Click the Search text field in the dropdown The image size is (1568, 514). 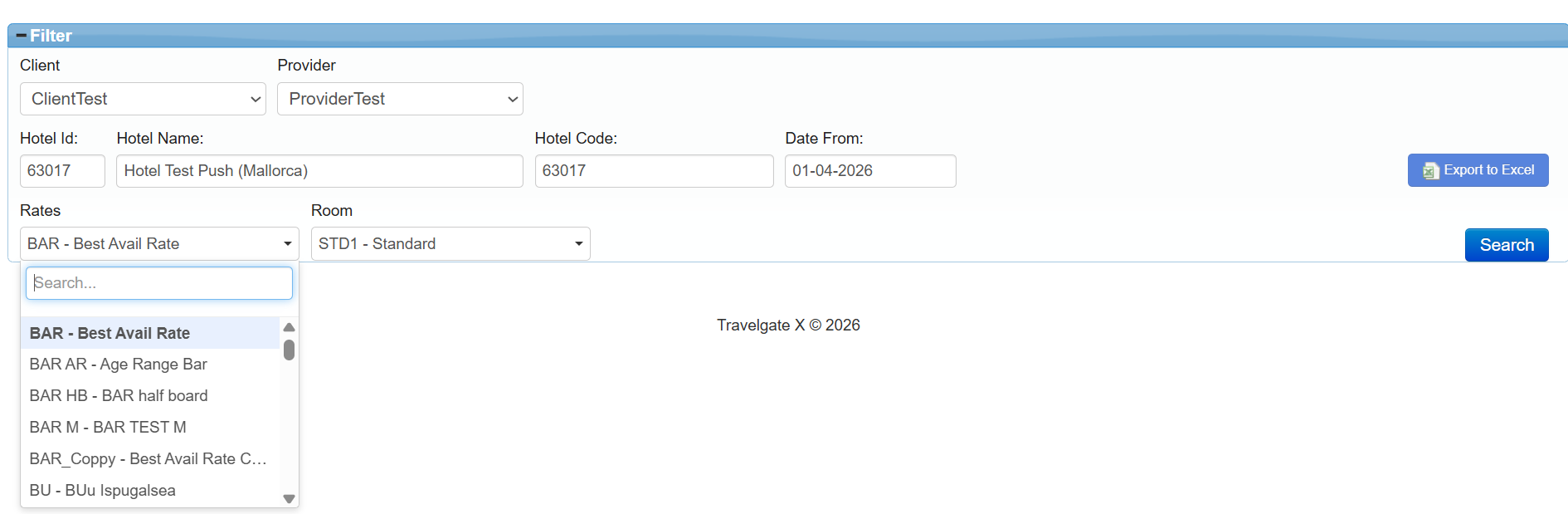(158, 282)
